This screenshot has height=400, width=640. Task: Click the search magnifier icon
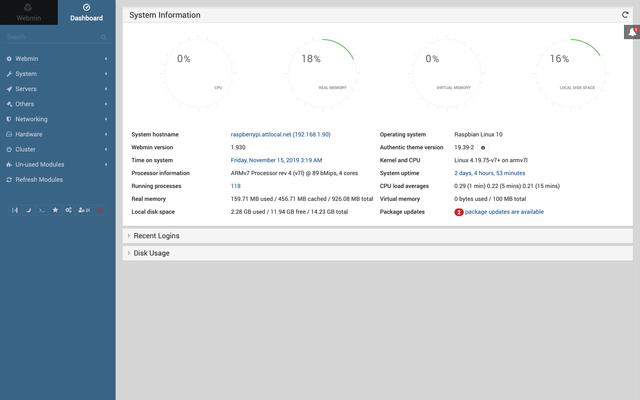[x=104, y=37]
